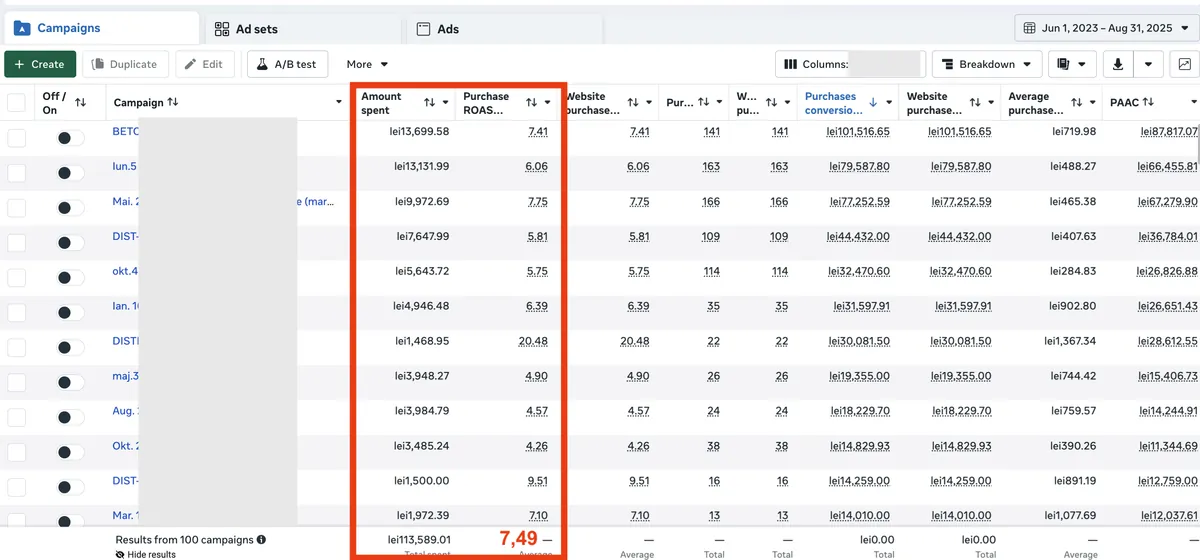Open Campaign column options caret
The image size is (1200, 560).
pos(338,102)
